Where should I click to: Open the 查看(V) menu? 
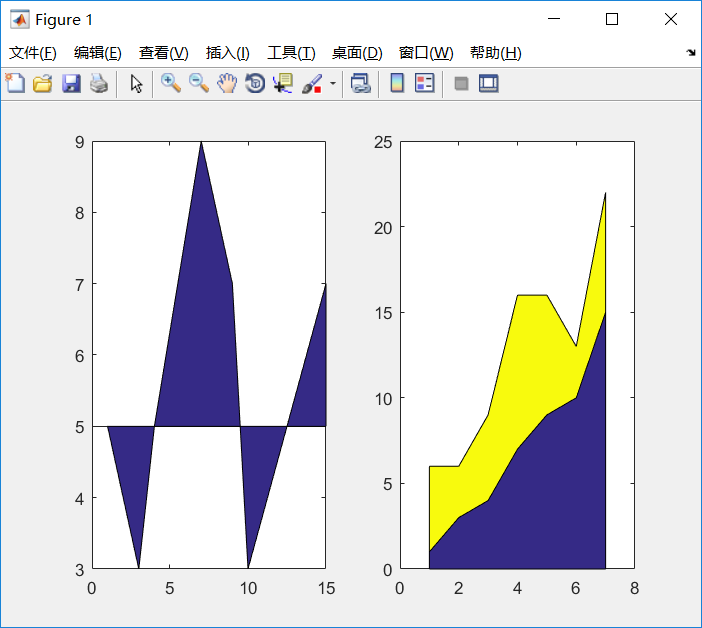pos(163,53)
